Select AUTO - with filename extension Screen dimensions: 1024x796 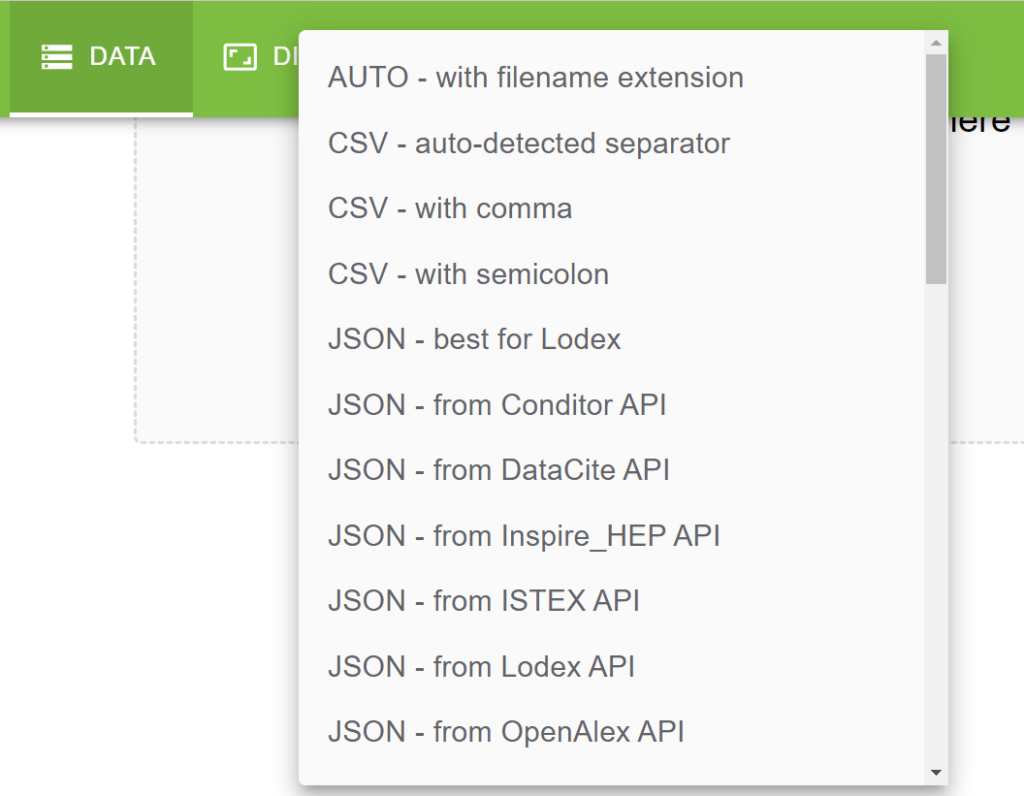[x=611, y=78]
